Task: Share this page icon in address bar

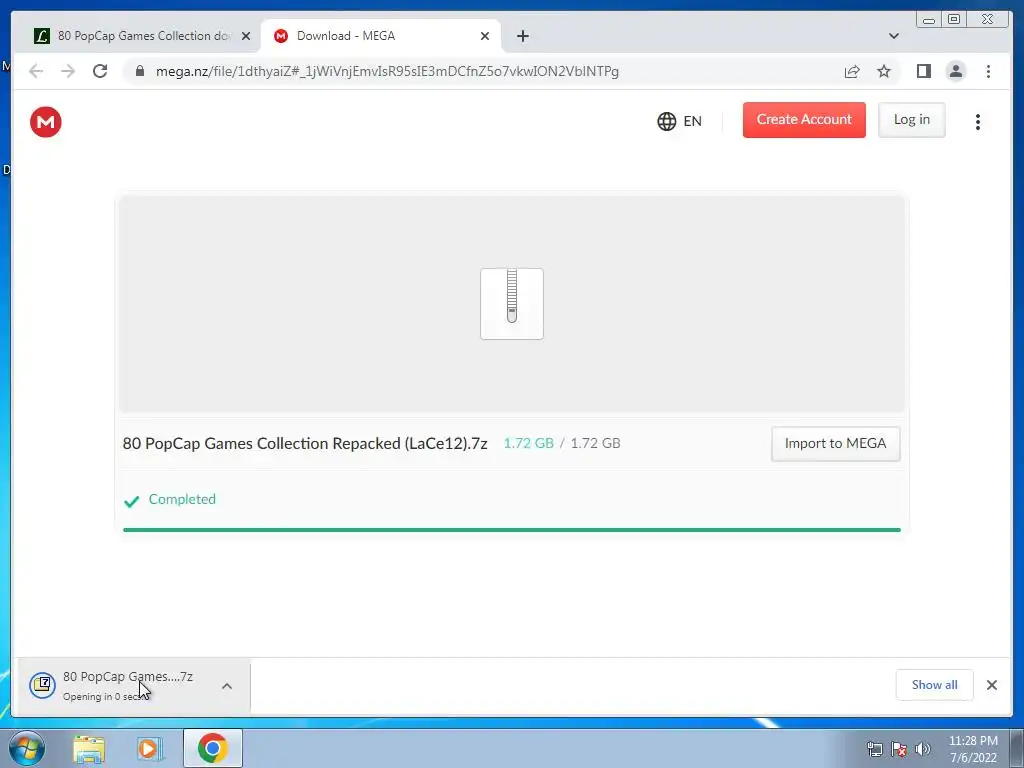Action: click(x=852, y=71)
